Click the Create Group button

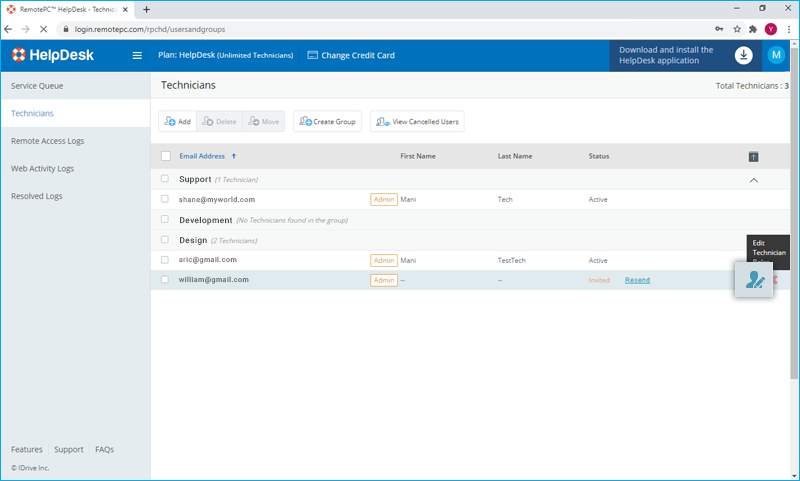coord(327,121)
